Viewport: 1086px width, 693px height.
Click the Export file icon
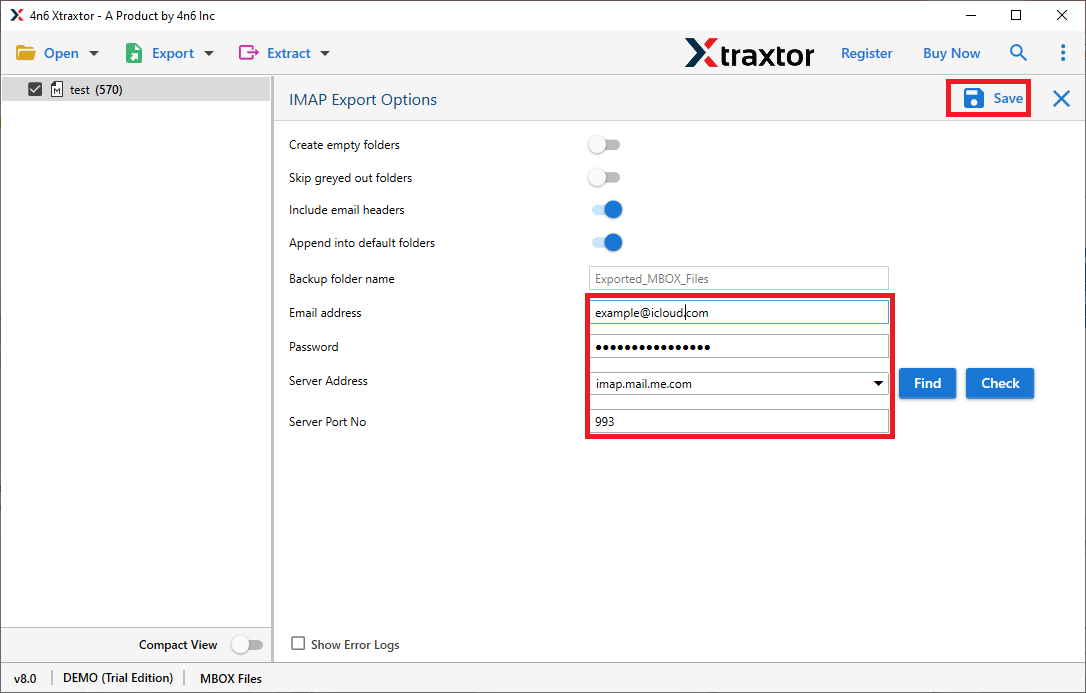point(134,53)
